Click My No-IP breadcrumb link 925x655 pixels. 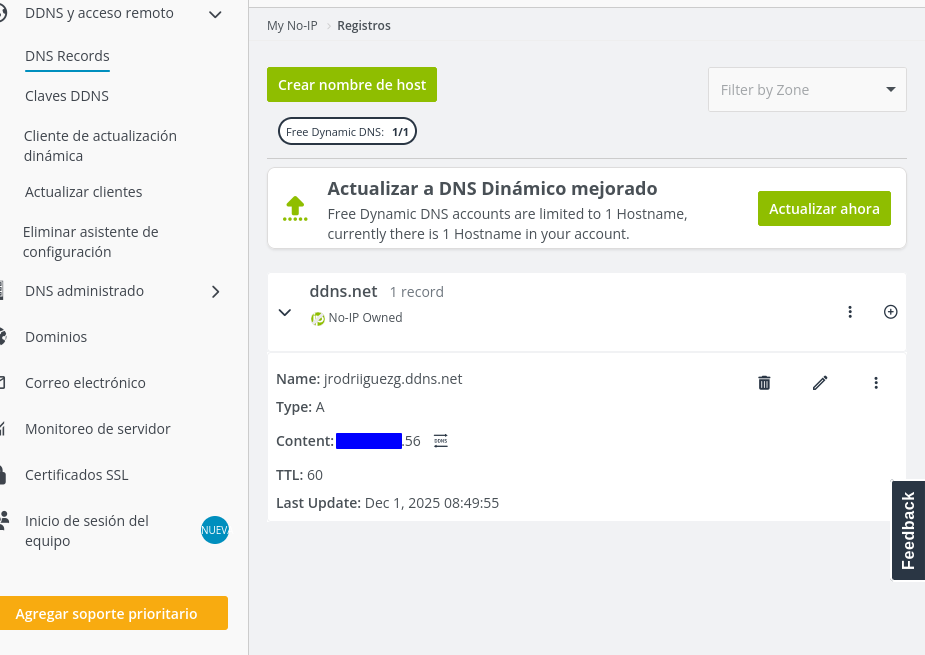[x=292, y=25]
